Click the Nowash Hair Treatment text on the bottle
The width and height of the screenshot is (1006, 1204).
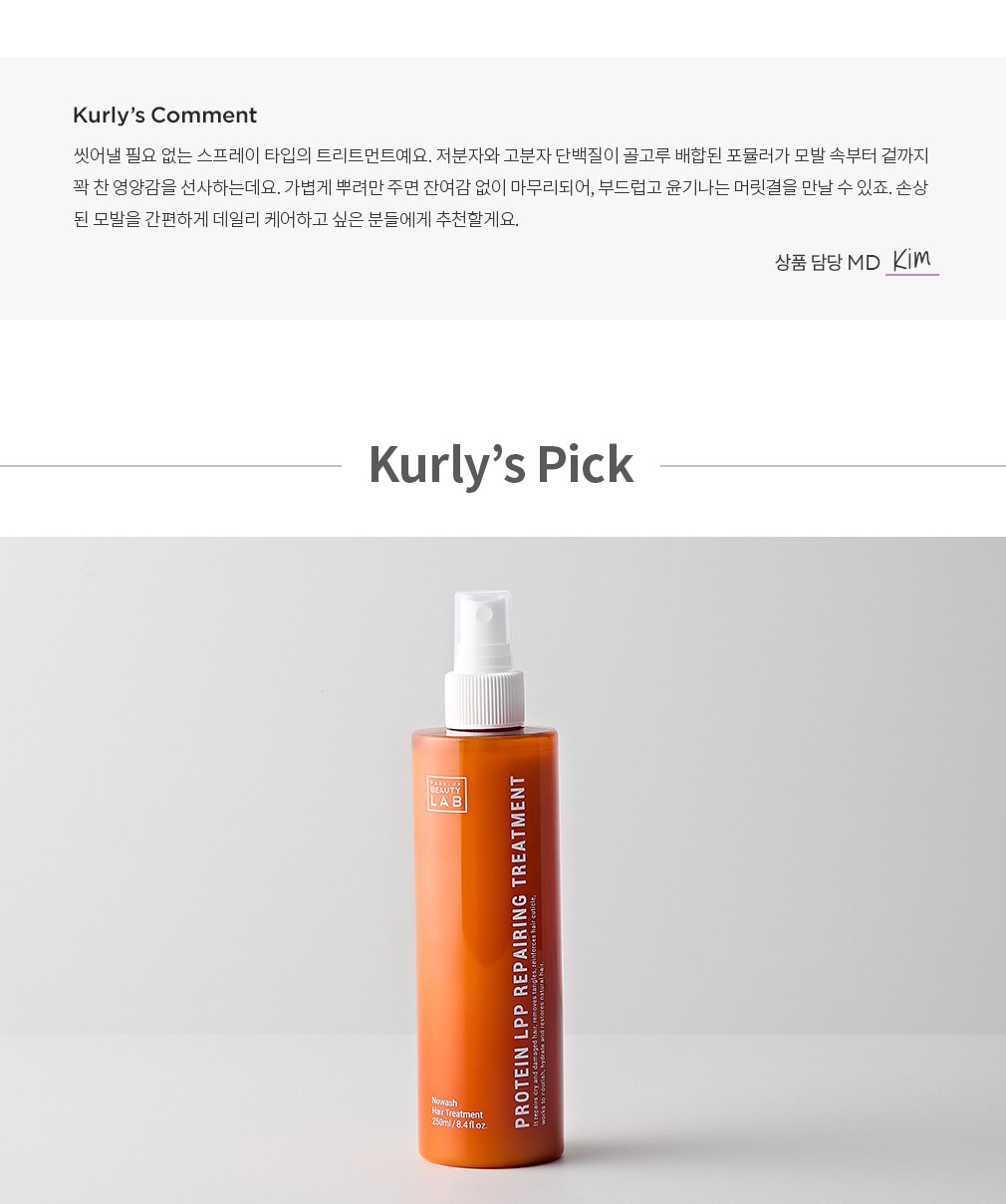pos(457,1109)
